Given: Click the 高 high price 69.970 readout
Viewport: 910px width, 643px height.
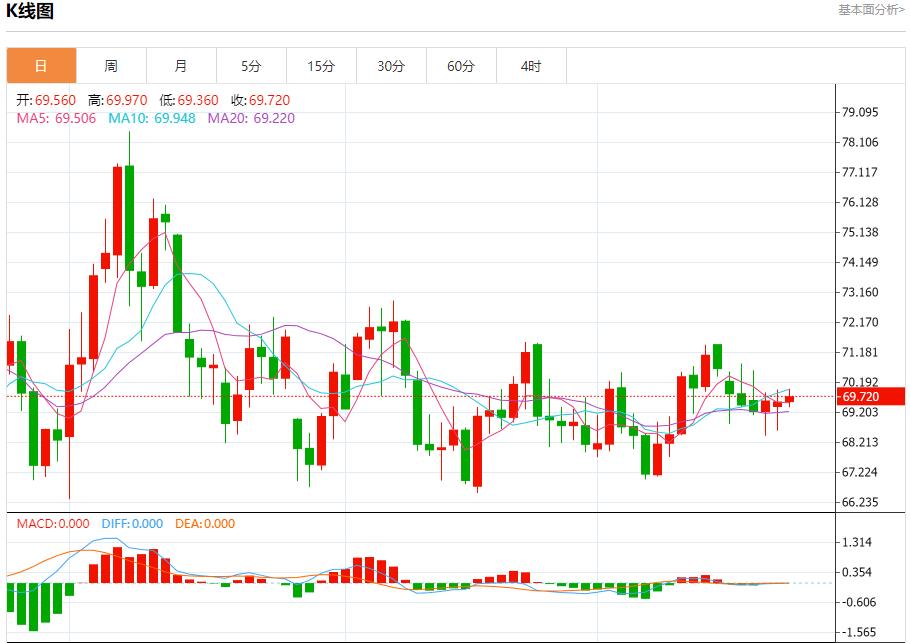Looking at the screenshot, I should click(117, 100).
